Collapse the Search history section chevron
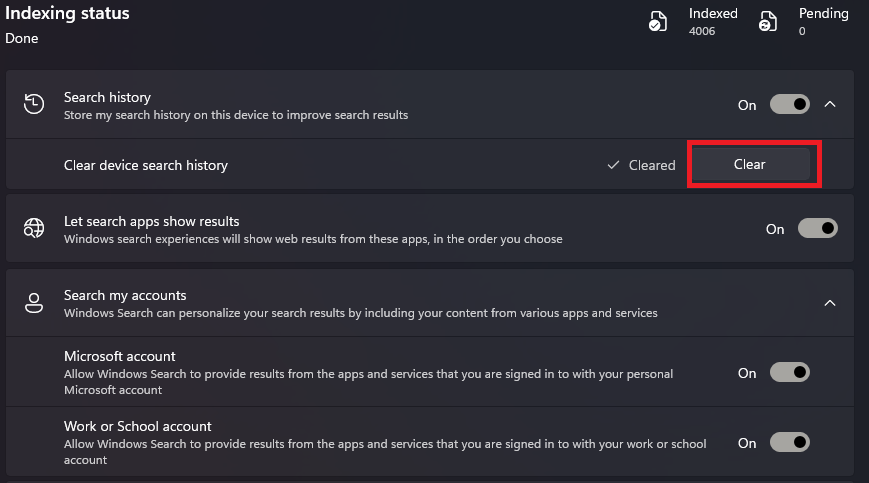 click(830, 104)
